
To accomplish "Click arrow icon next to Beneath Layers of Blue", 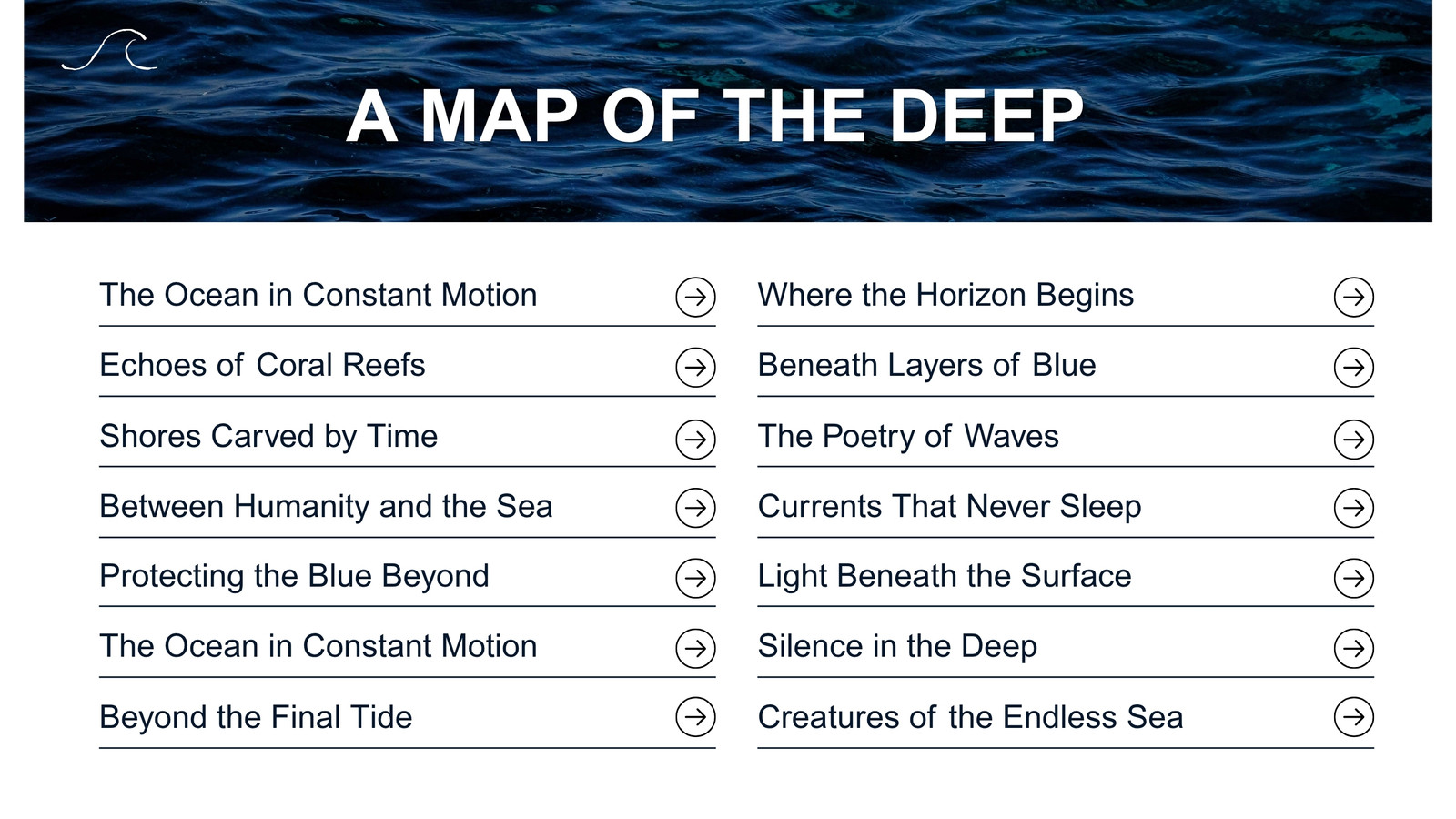I will [x=1354, y=368].
